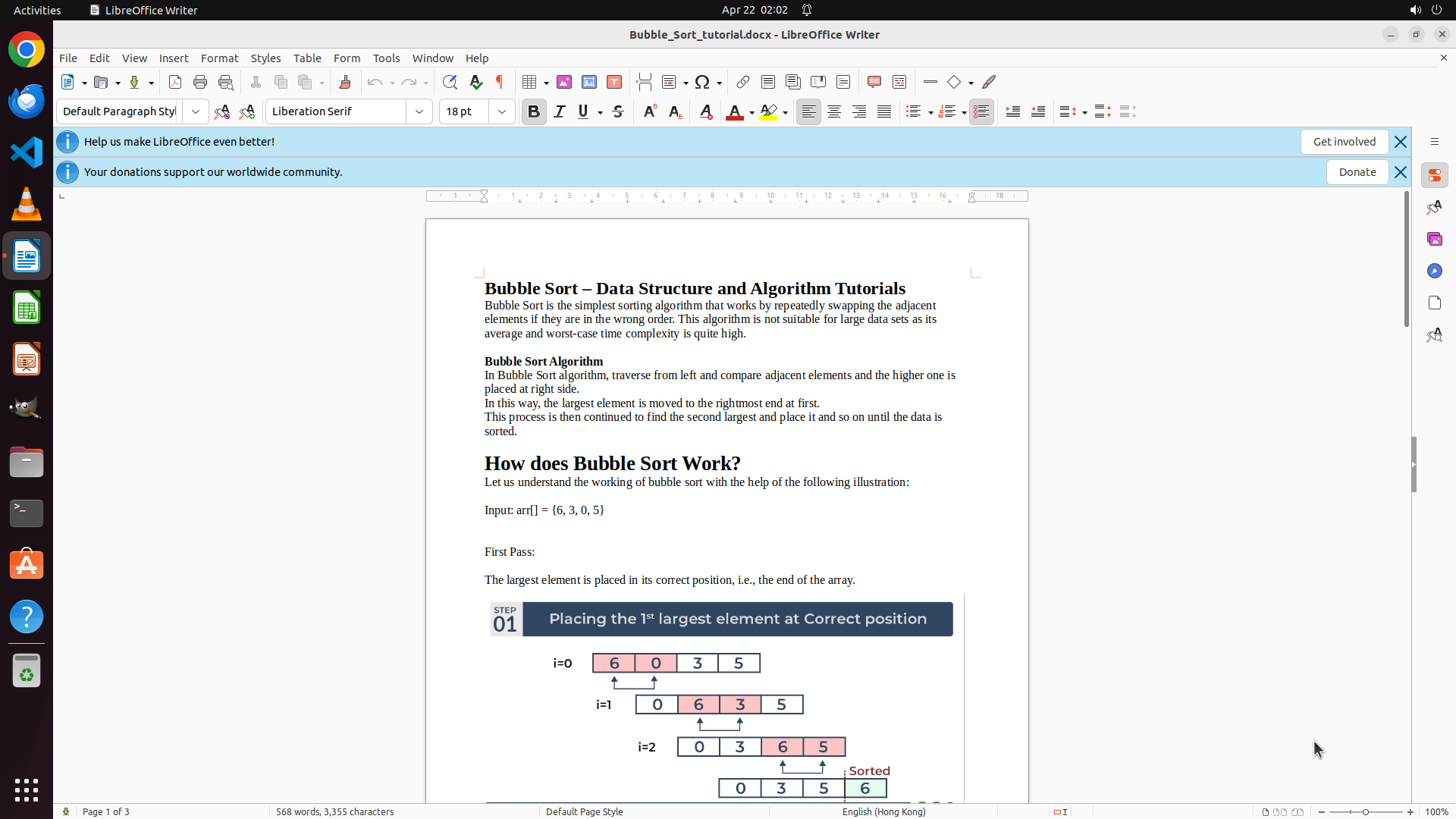This screenshot has width=1456, height=819.
Task: Open the Navigator panel in sidebar
Action: (1434, 271)
